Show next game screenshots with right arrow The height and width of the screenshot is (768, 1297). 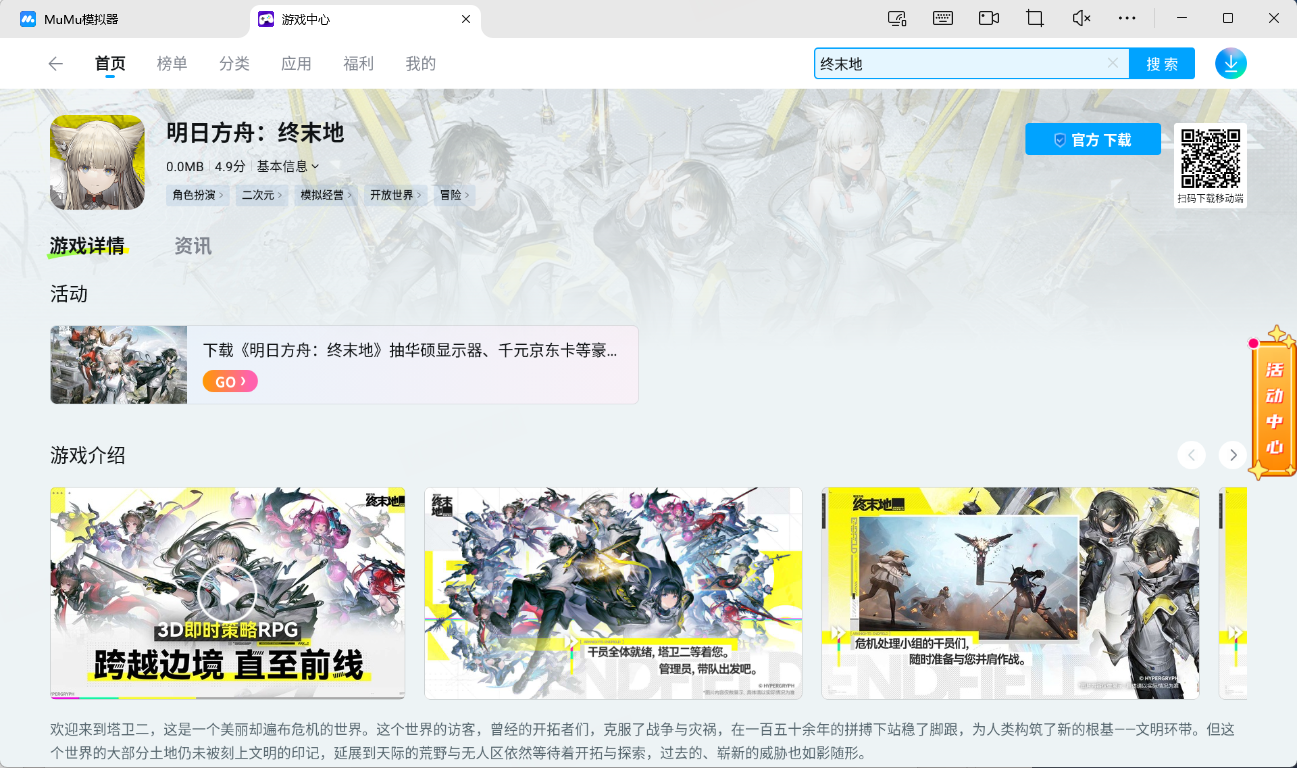(x=1233, y=455)
